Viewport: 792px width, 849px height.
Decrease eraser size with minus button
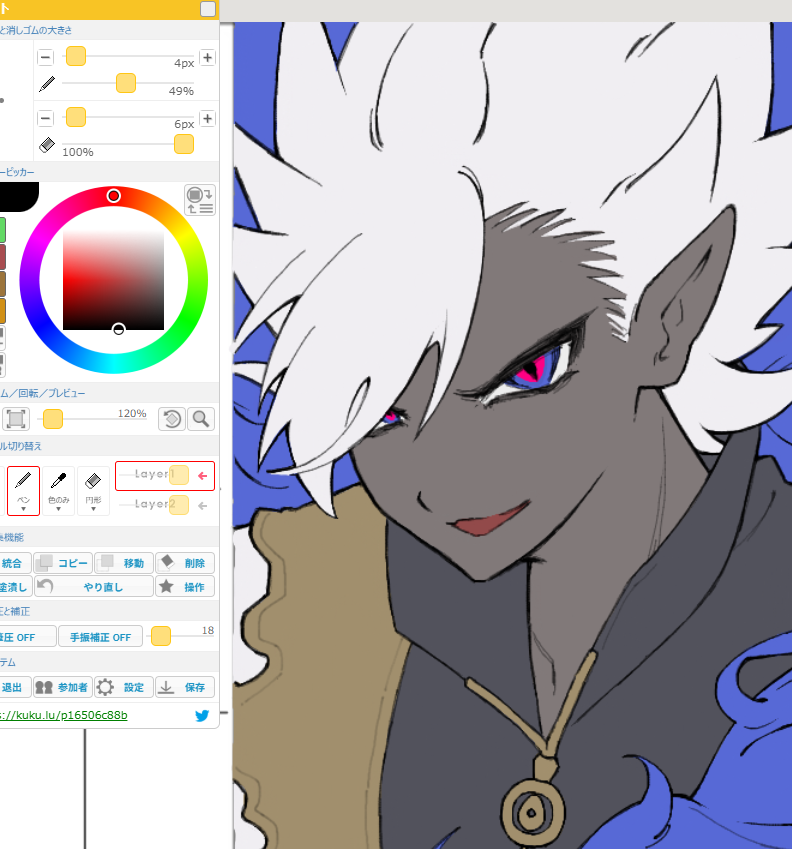coord(45,118)
